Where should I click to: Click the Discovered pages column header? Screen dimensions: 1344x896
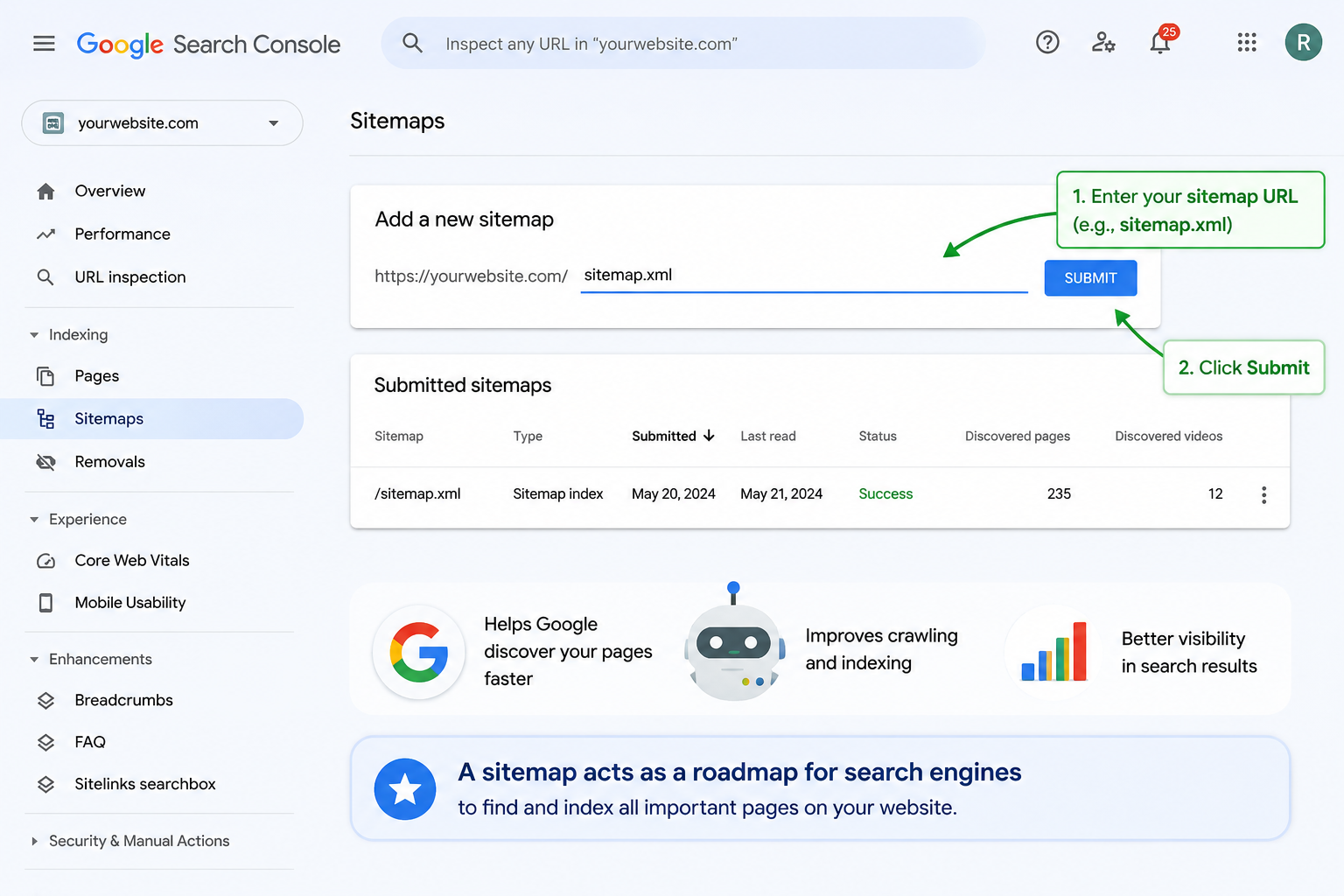(1018, 436)
